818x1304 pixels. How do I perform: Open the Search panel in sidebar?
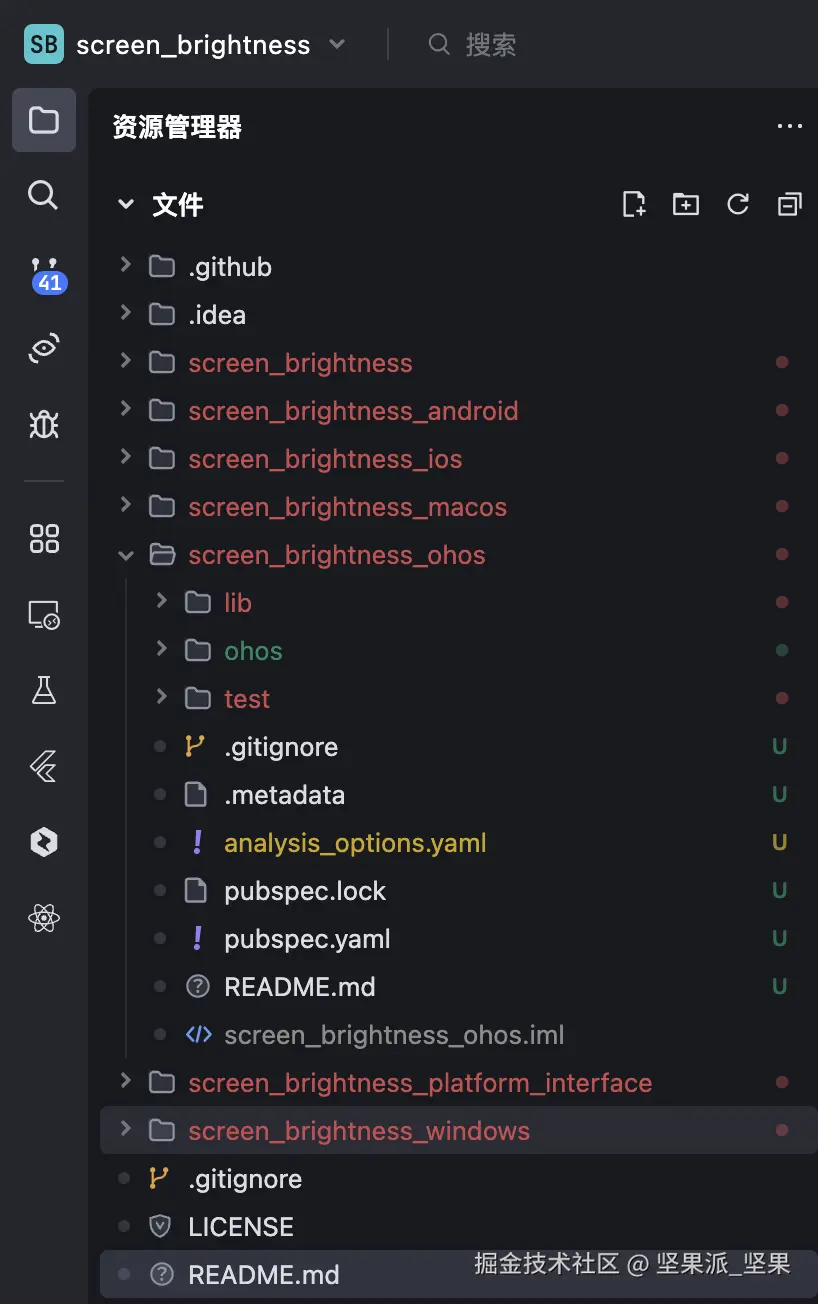pyautogui.click(x=43, y=194)
